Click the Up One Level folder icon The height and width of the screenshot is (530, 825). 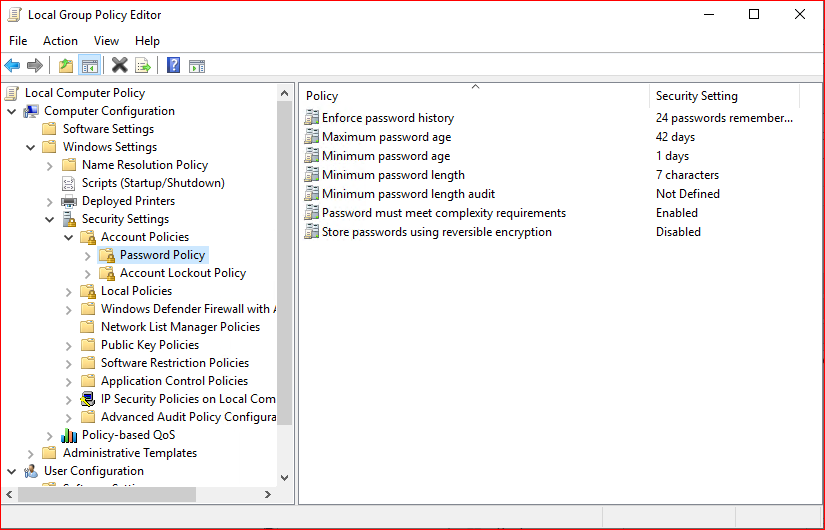66,66
